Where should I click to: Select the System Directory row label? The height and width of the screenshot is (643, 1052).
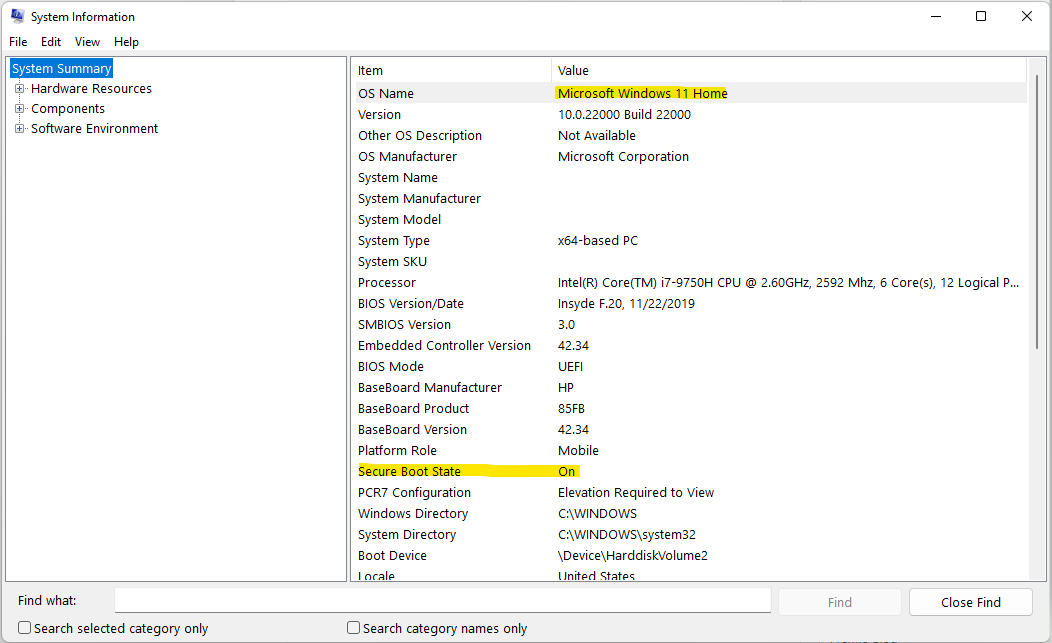407,534
